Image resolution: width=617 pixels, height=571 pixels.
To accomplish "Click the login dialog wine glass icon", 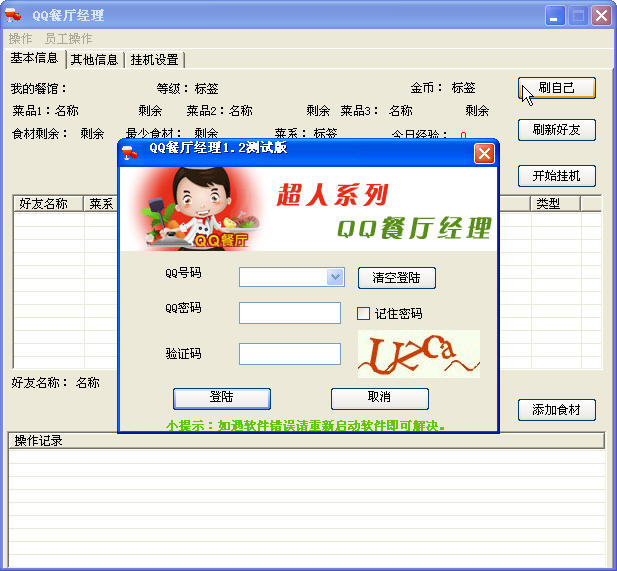I will point(129,152).
